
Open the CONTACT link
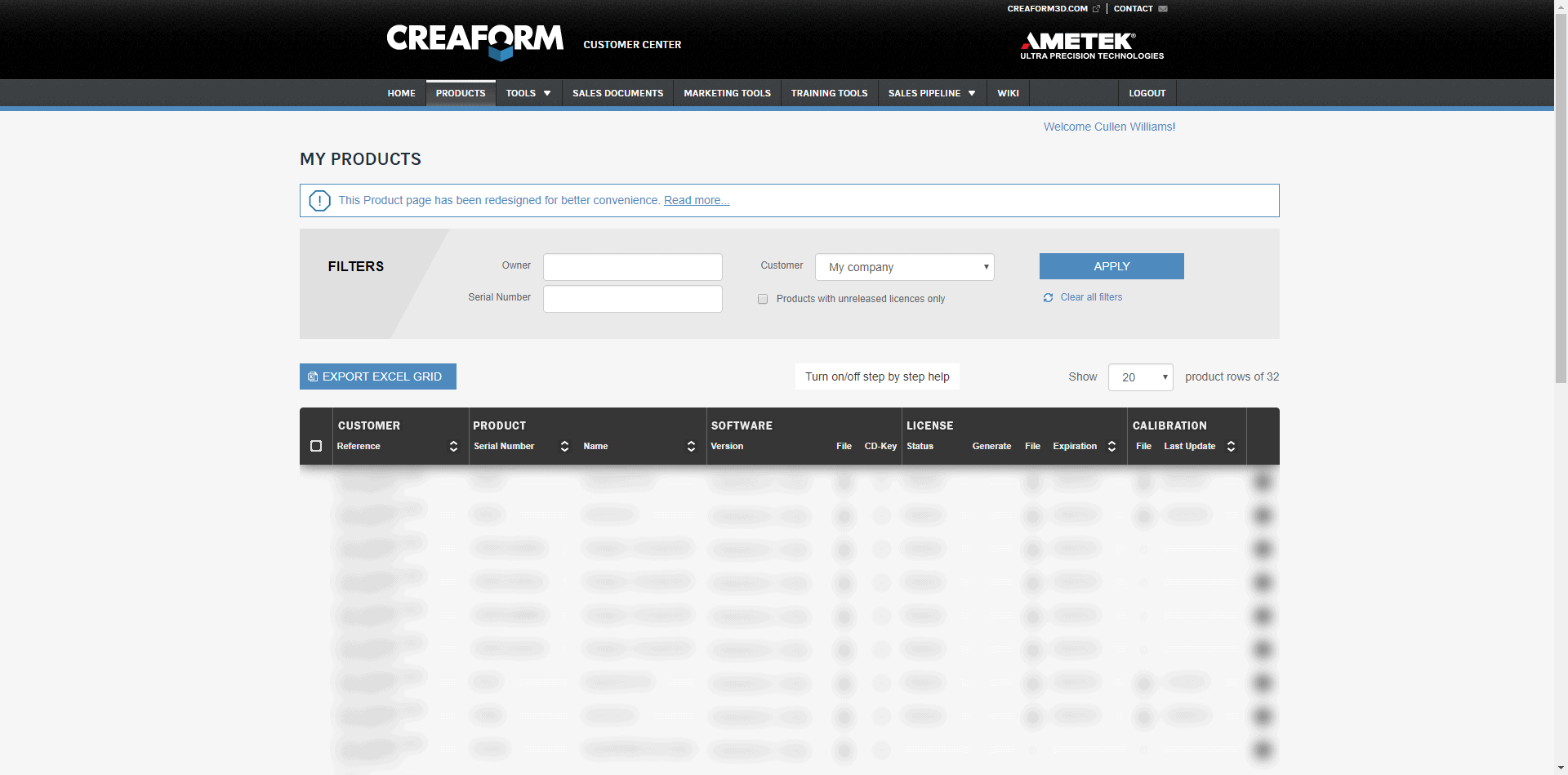(x=1140, y=9)
